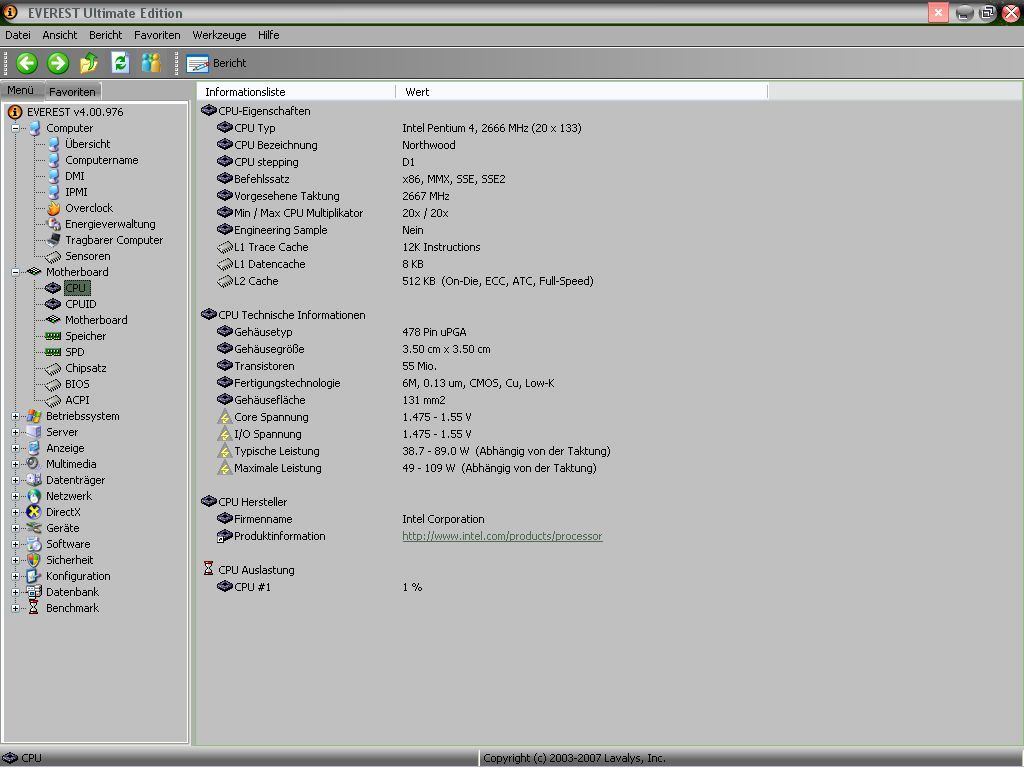Click the Konfiguration icon
Viewport: 1024px width, 768px height.
tap(33, 577)
